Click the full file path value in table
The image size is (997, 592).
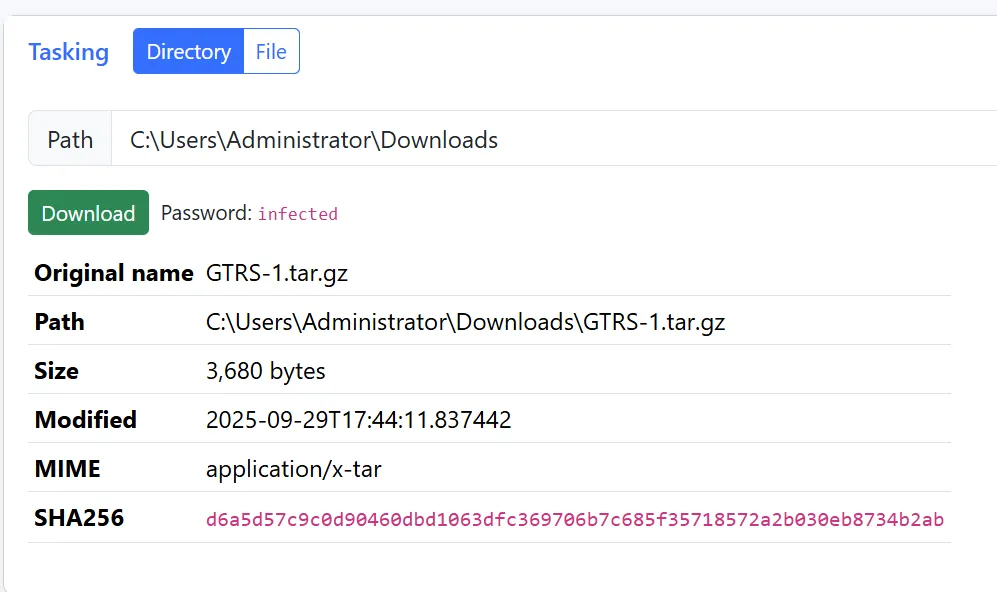[465, 322]
